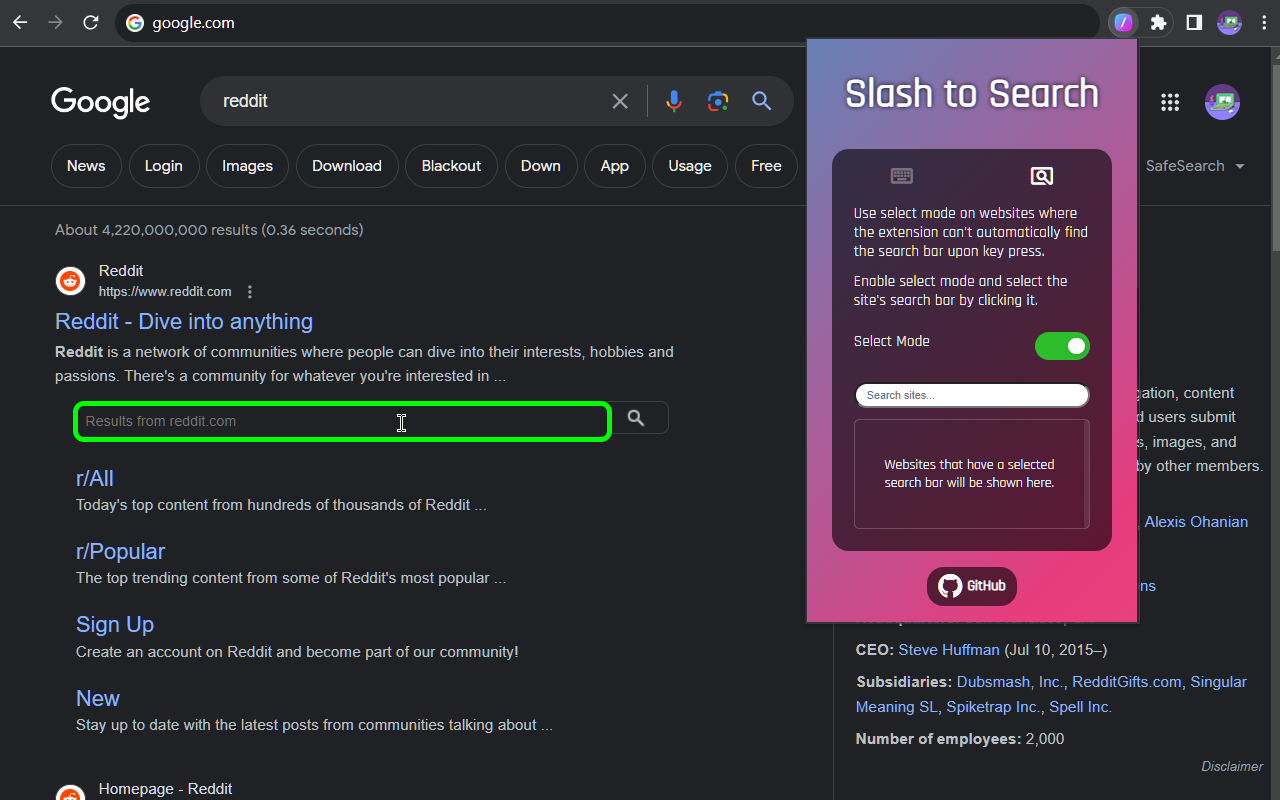
Task: Start voice search with microphone icon
Action: [674, 101]
